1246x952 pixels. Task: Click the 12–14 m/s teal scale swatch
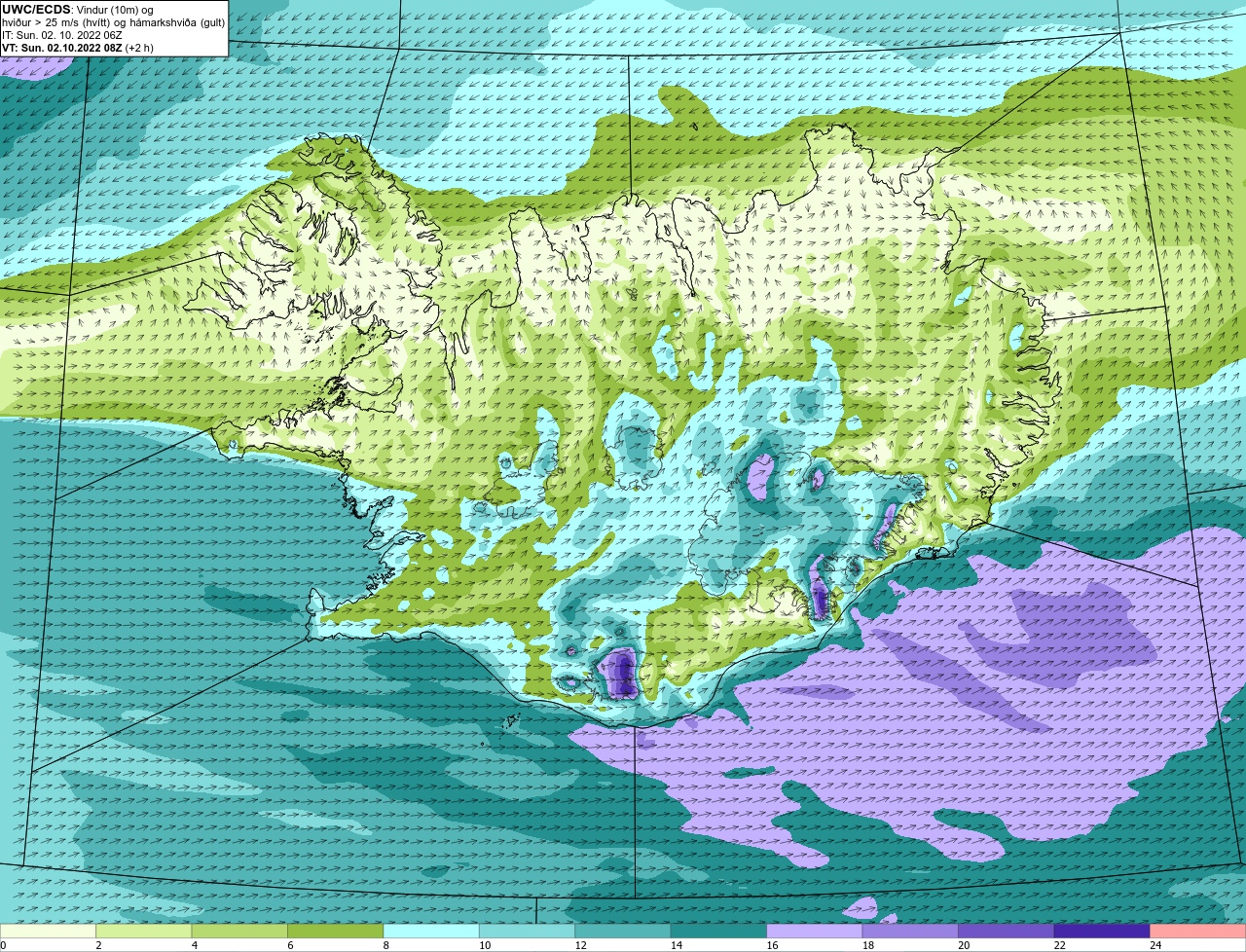point(623,931)
